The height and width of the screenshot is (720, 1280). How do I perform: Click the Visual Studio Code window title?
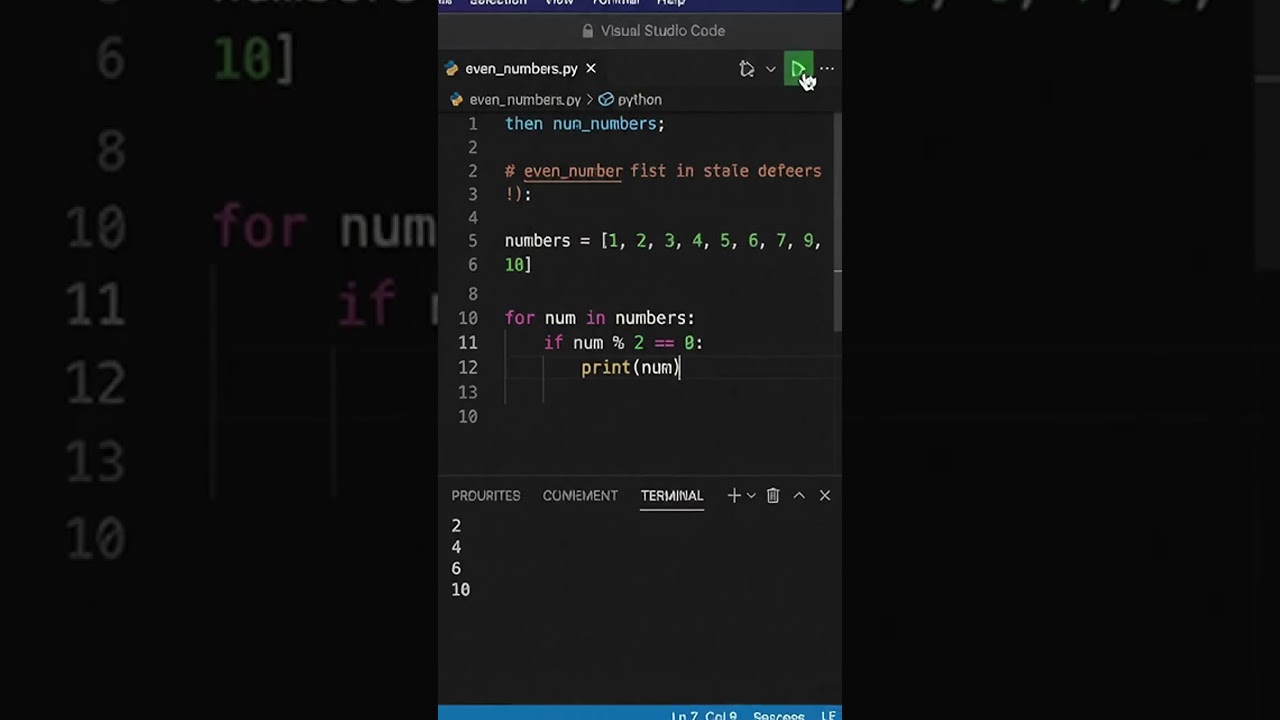click(663, 31)
